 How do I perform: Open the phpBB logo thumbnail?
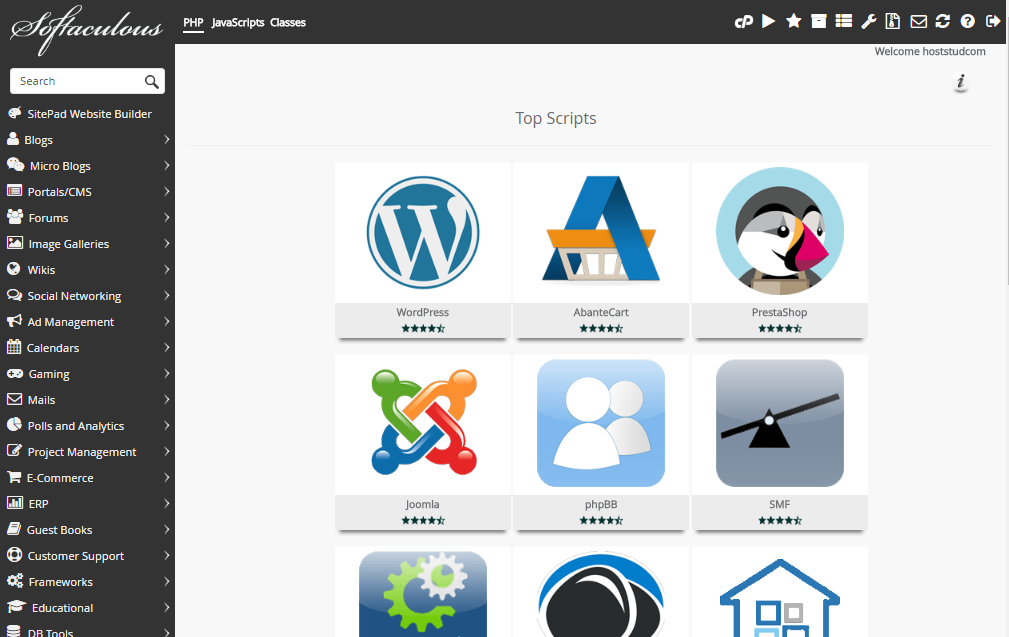pyautogui.click(x=601, y=423)
